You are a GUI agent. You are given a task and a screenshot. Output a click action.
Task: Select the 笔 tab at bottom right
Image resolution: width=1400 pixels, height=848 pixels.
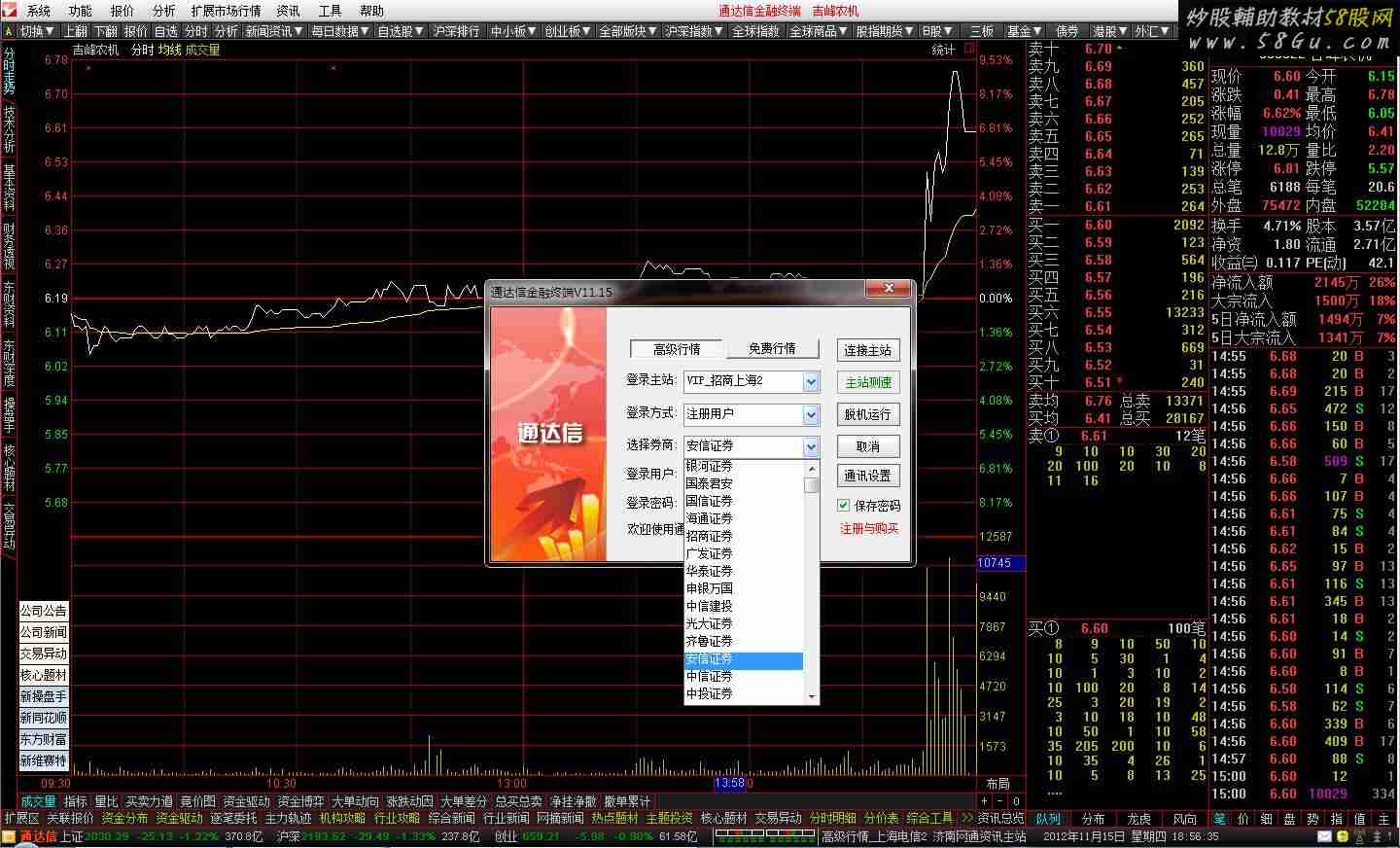(x=1220, y=819)
